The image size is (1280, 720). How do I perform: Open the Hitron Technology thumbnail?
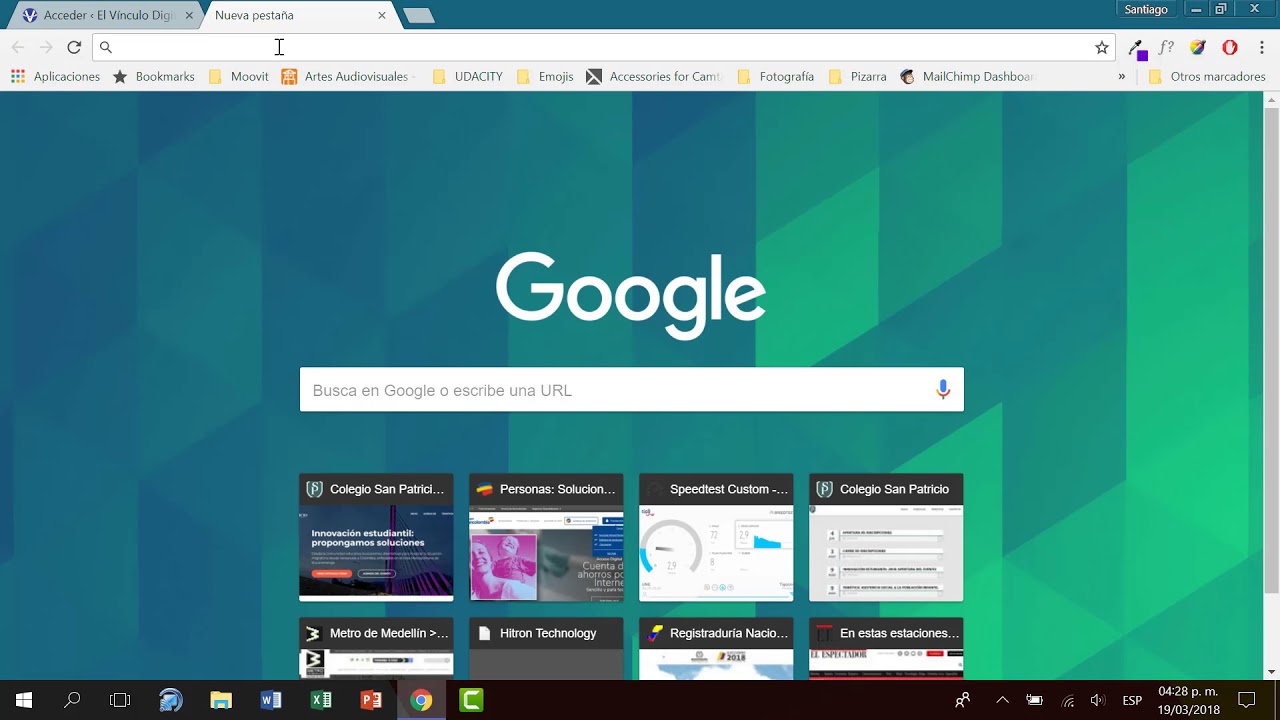pos(546,648)
